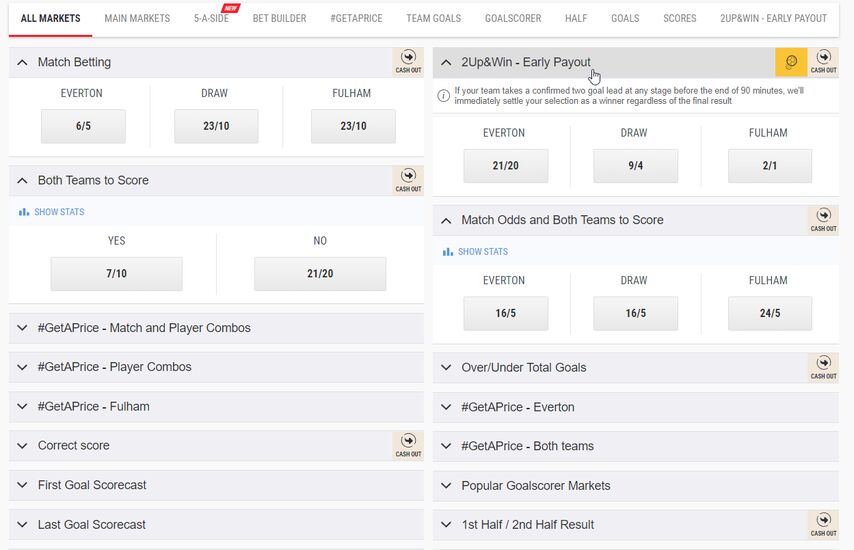Switch to SCORES tab
854x550 pixels.
pyautogui.click(x=680, y=19)
